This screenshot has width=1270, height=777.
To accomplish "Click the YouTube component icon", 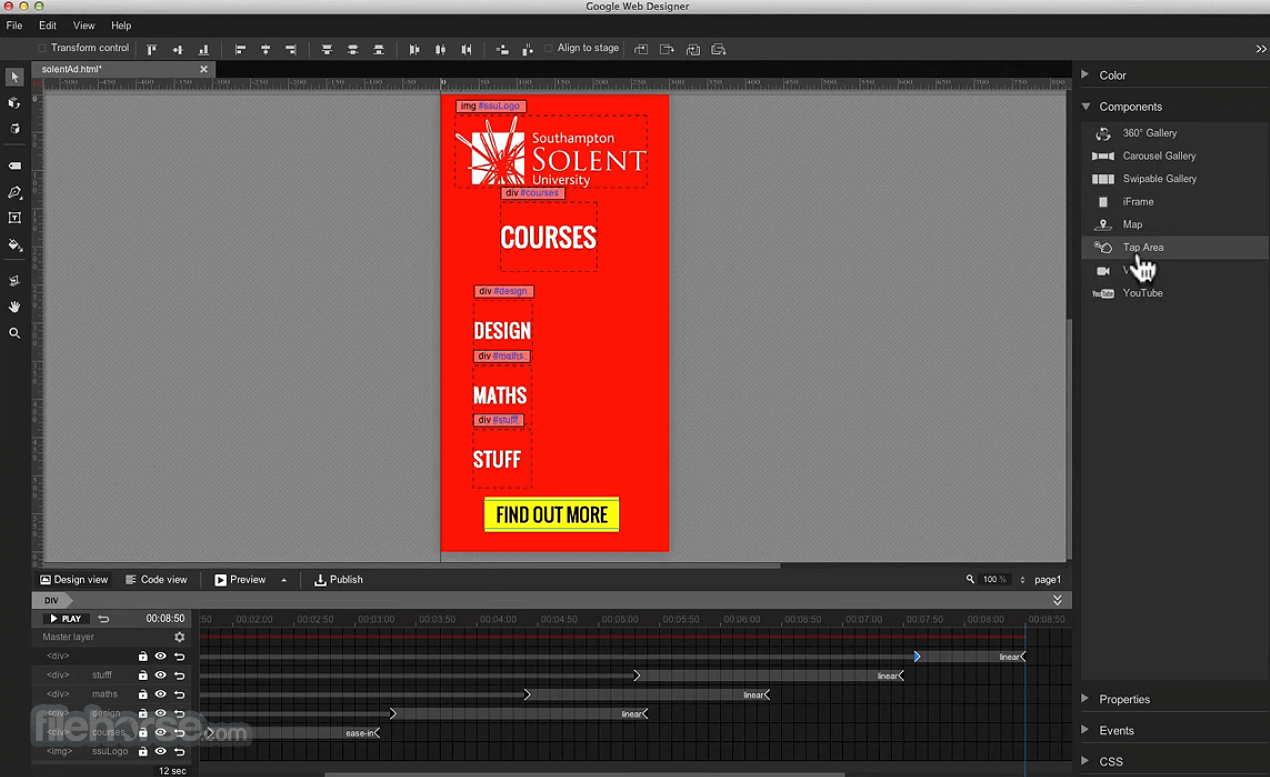I will tap(1103, 293).
